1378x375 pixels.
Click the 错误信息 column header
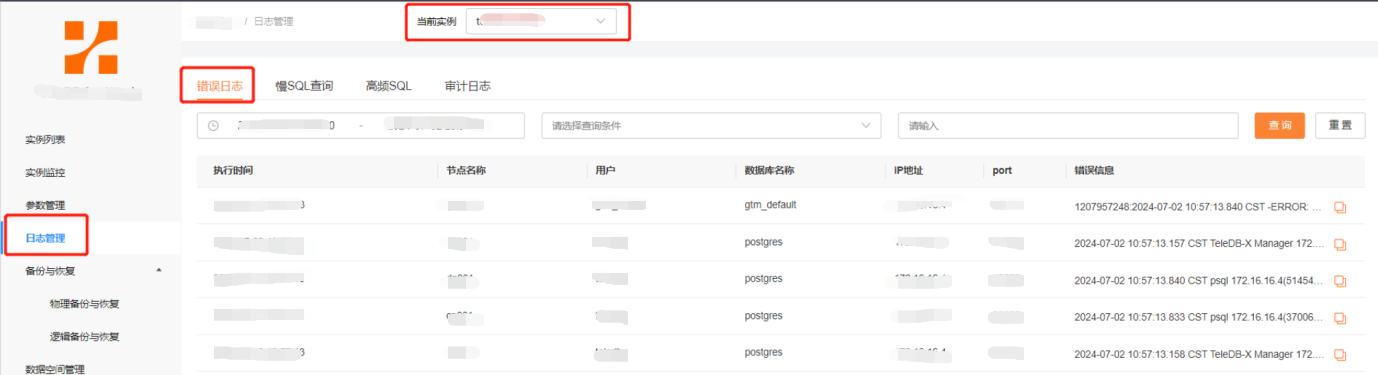[x=1094, y=171]
